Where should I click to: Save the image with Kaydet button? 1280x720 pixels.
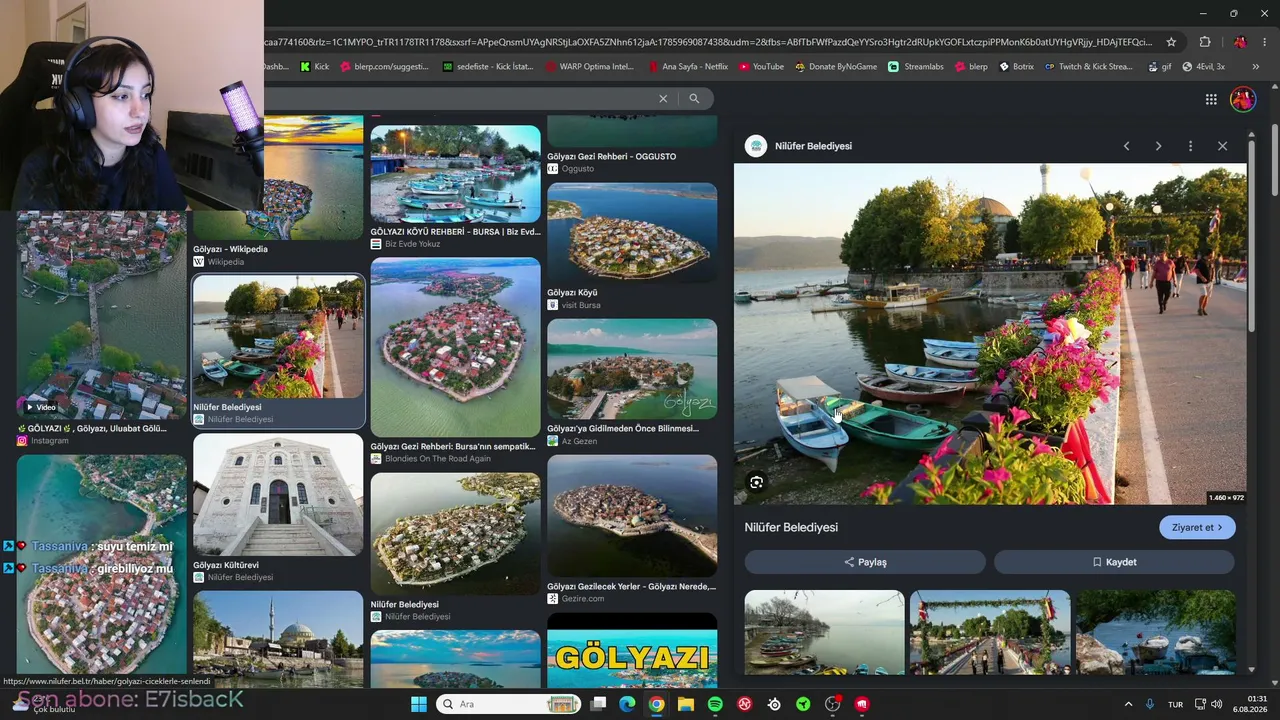click(x=1114, y=562)
